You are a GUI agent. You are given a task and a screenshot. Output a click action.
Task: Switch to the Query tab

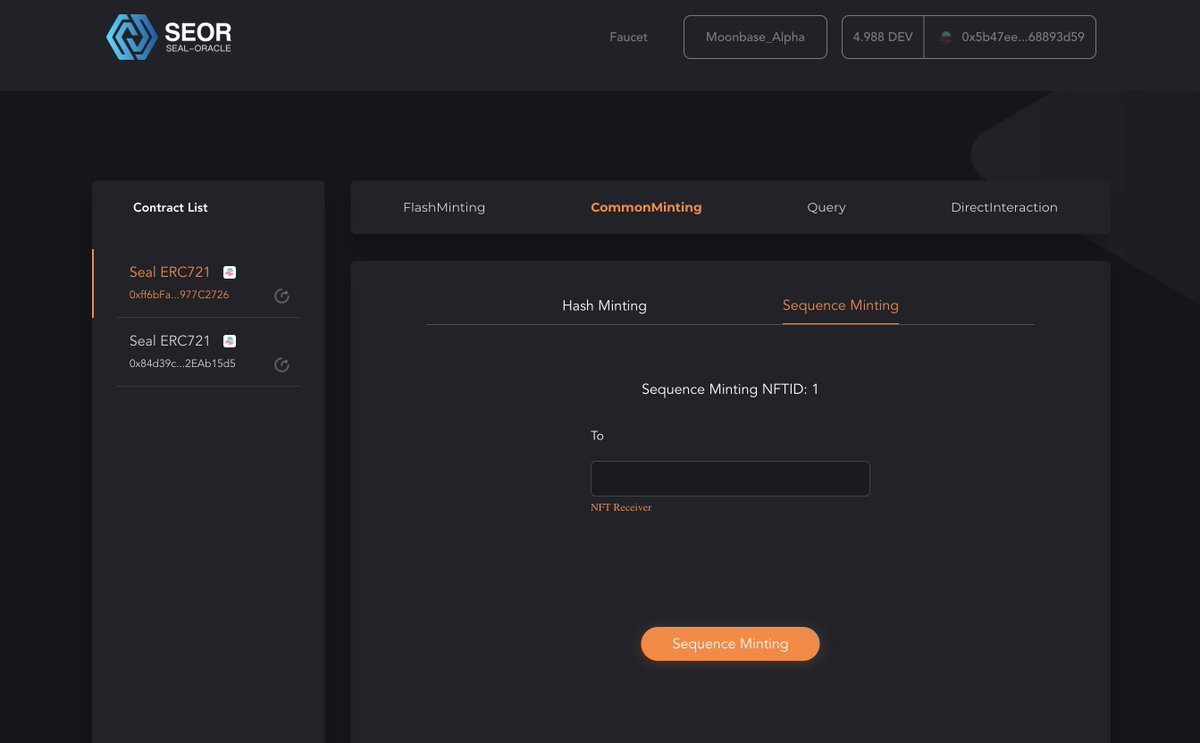pos(826,207)
